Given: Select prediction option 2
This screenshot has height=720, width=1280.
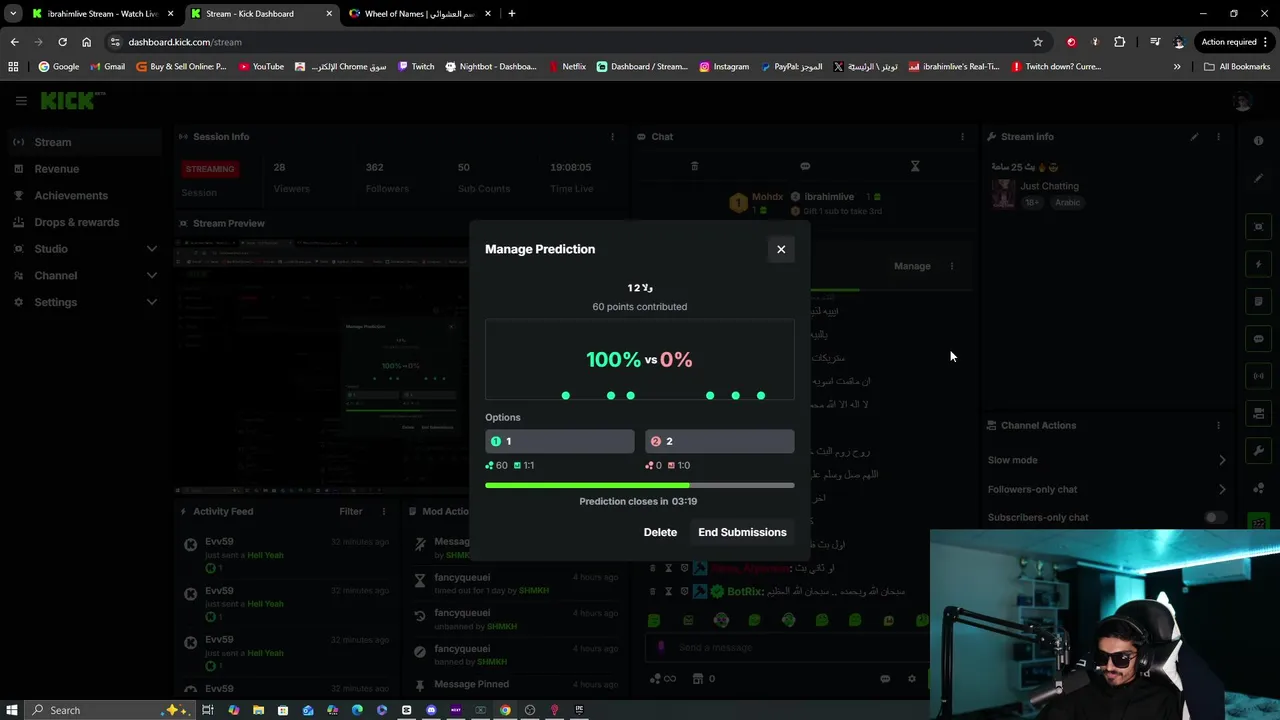Looking at the screenshot, I should (720, 441).
